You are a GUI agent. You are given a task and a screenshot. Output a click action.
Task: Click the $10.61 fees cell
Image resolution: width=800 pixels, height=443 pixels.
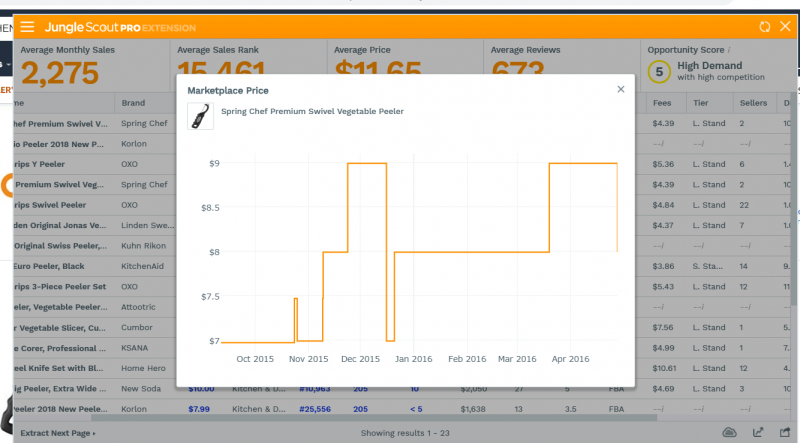(664, 368)
